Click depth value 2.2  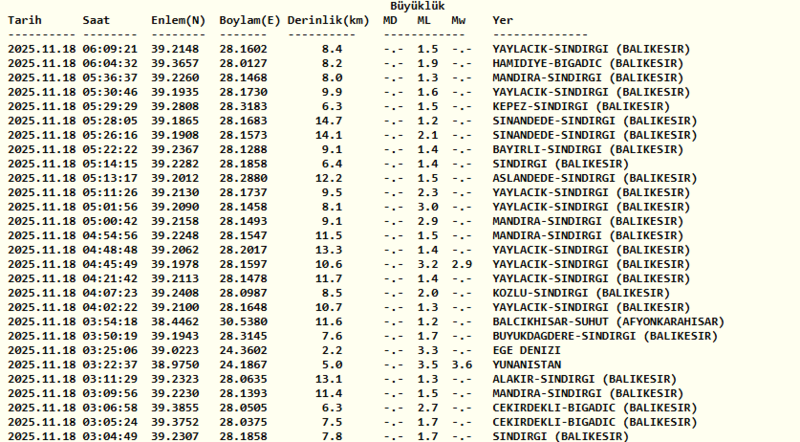click(x=332, y=350)
